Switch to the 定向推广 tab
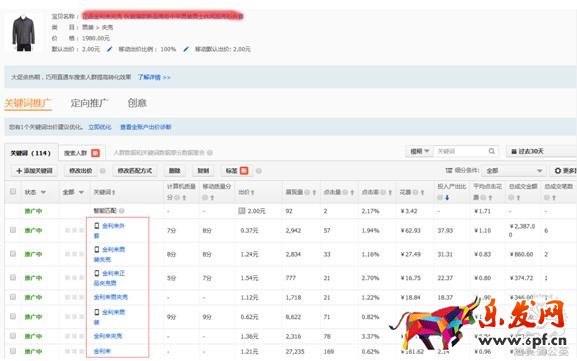The image size is (577, 361). tap(89, 103)
